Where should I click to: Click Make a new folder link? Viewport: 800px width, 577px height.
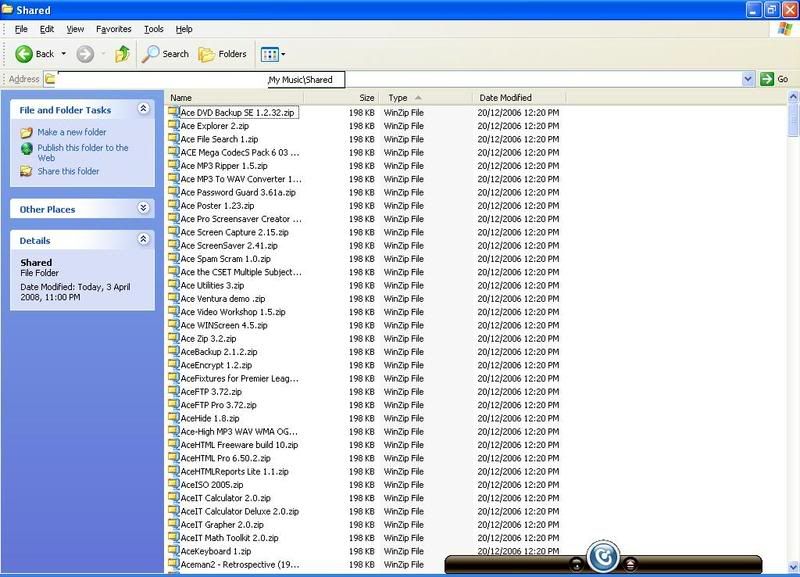pos(71,132)
